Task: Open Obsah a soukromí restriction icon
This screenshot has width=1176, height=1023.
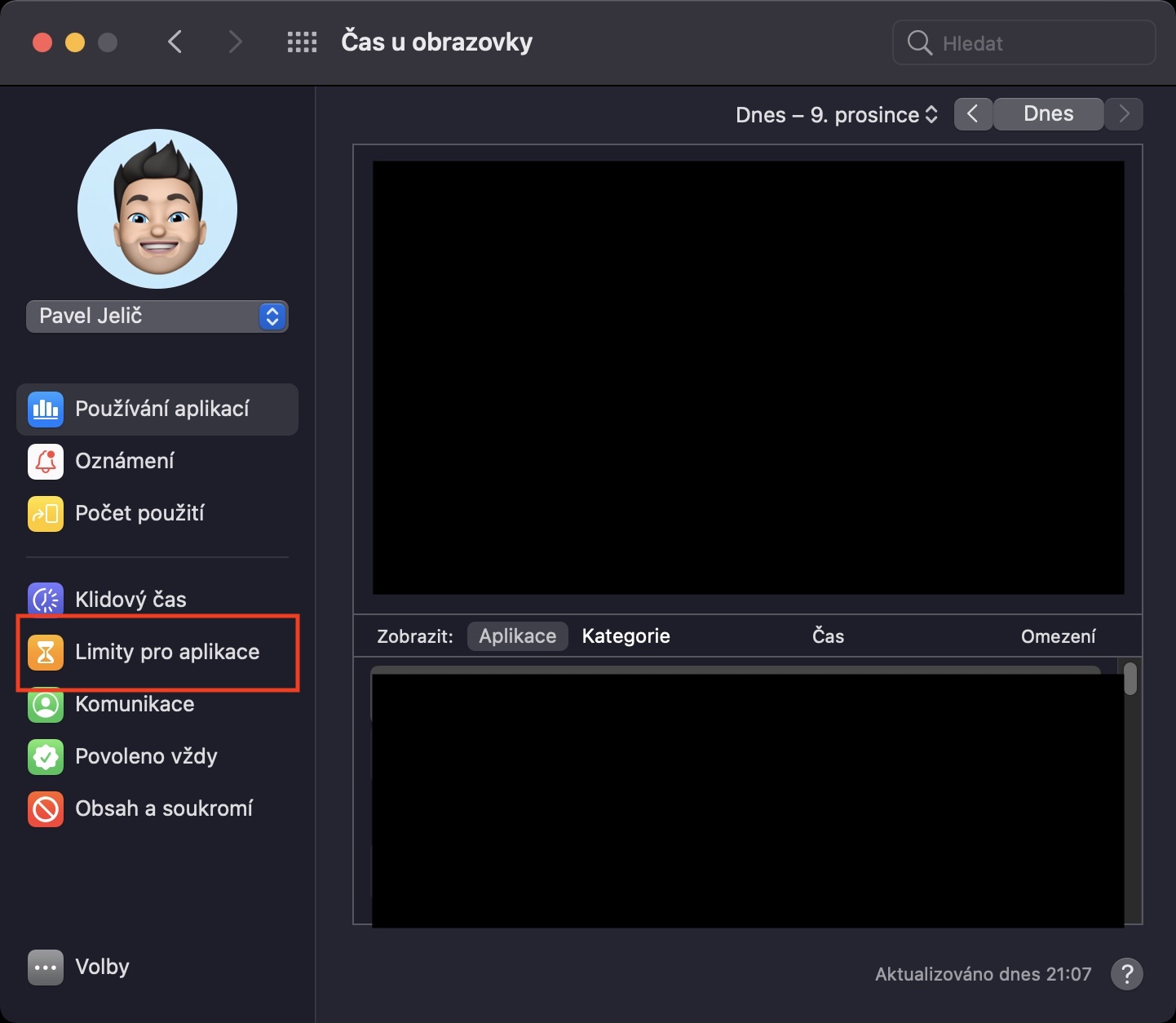Action: 46,809
